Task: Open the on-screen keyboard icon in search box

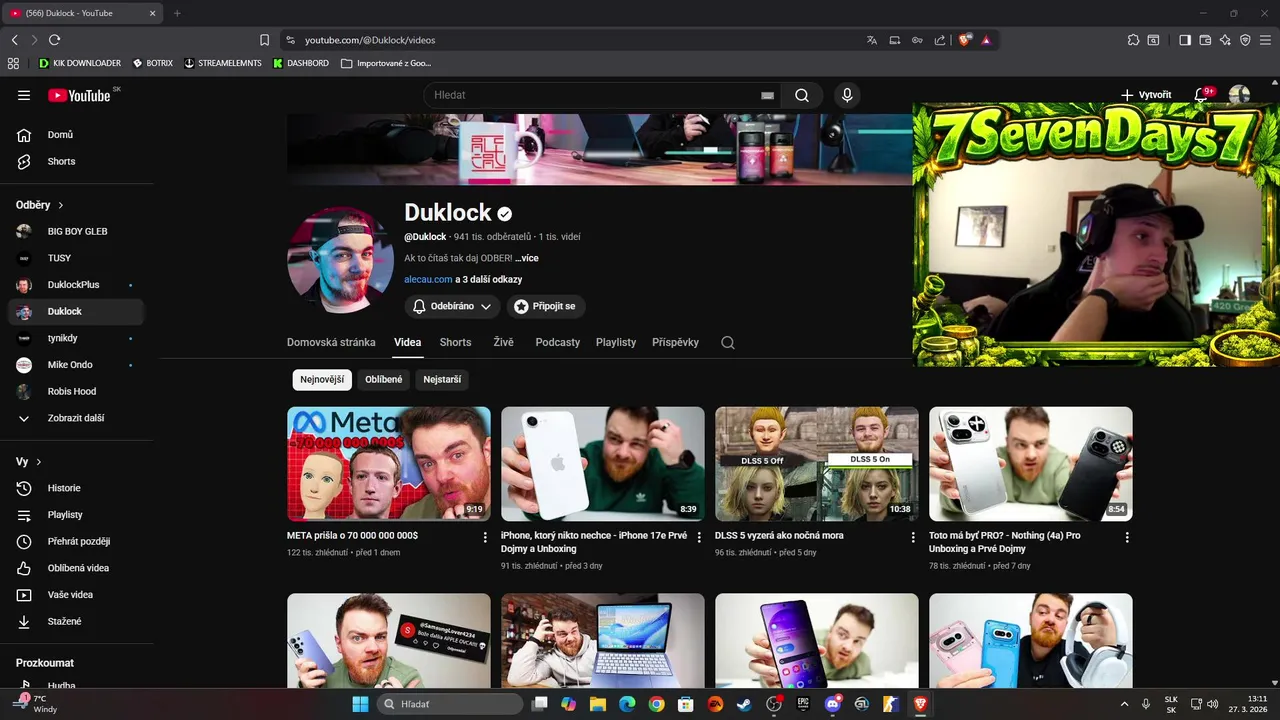Action: coord(767,95)
